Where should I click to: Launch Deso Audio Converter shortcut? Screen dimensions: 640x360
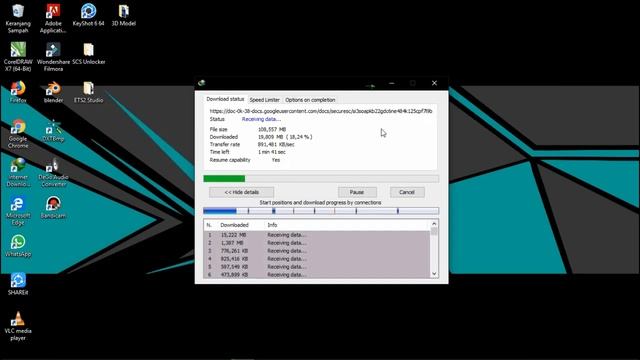(x=53, y=172)
